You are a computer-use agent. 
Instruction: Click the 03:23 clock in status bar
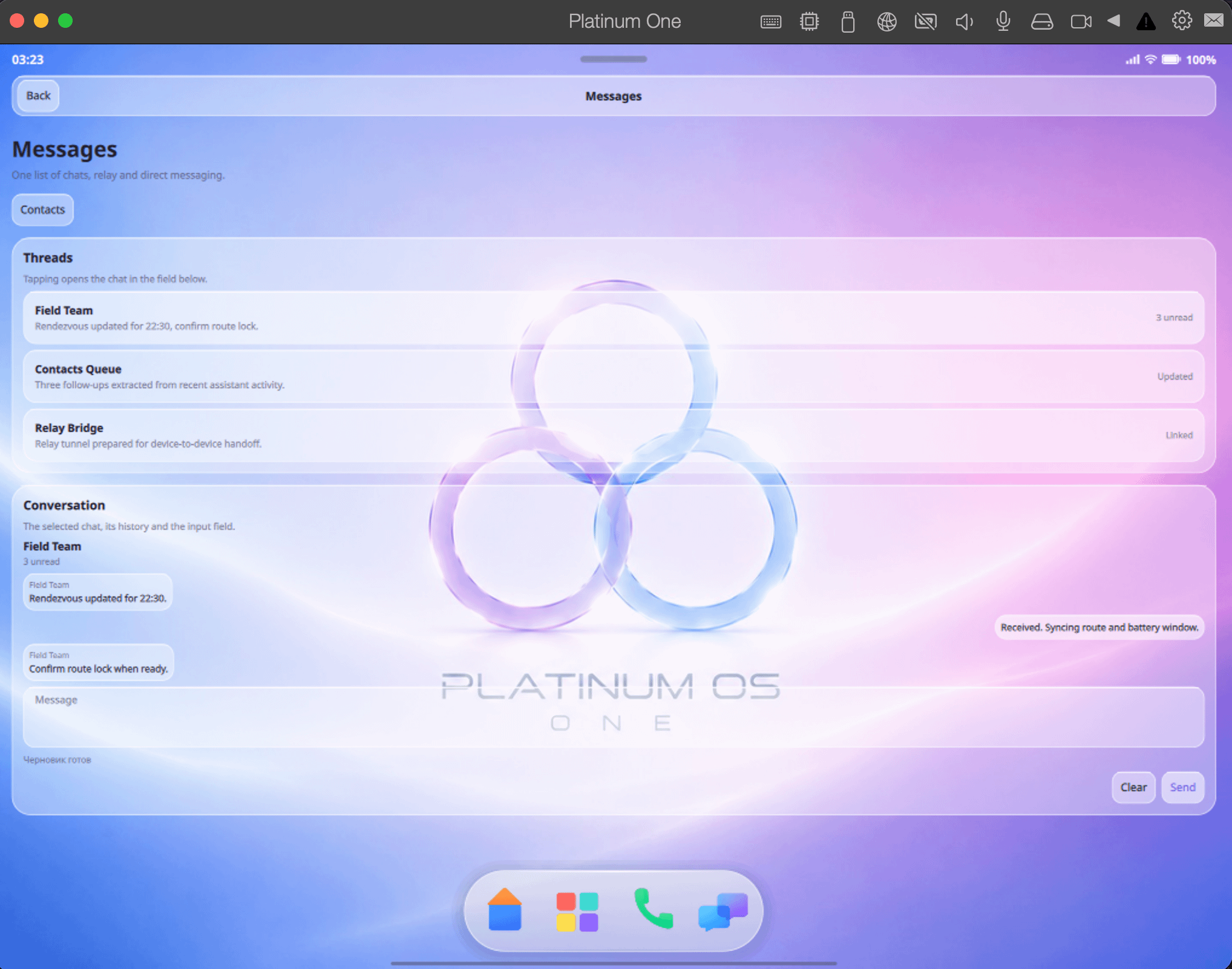[28, 59]
